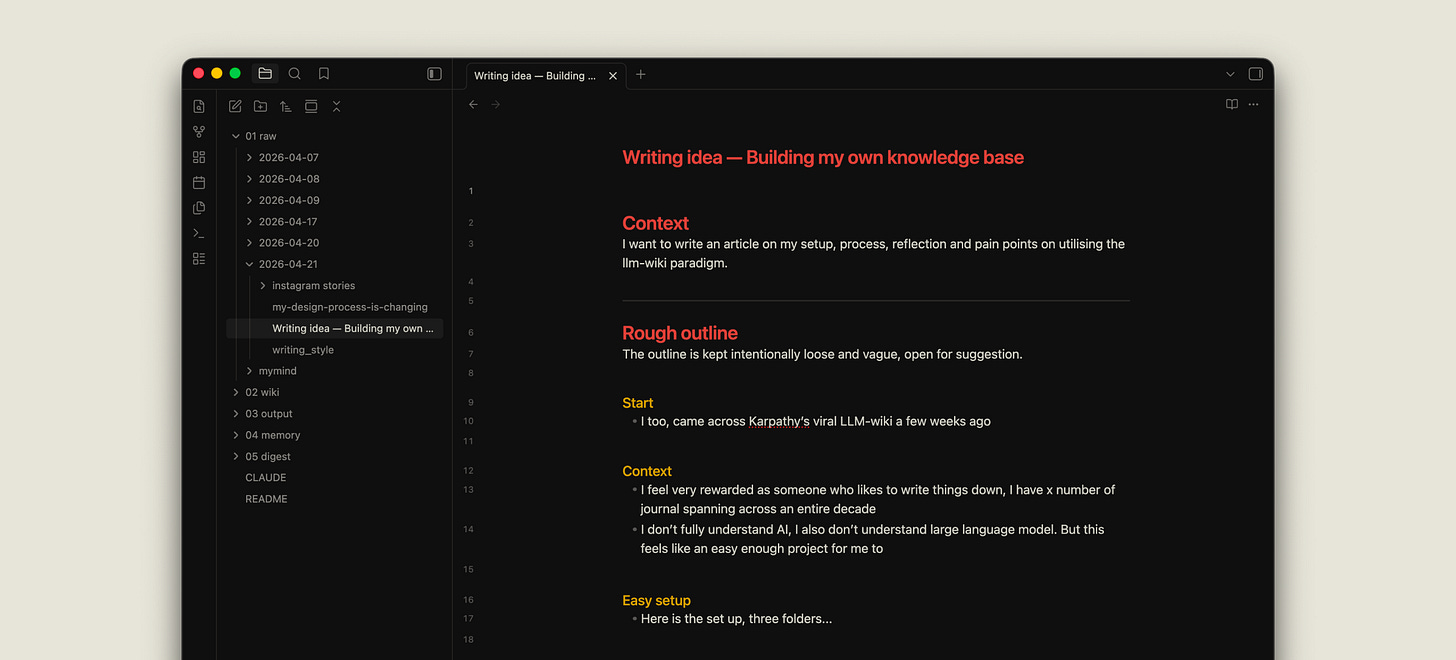Click macOS yellow minimize button

coord(216,73)
